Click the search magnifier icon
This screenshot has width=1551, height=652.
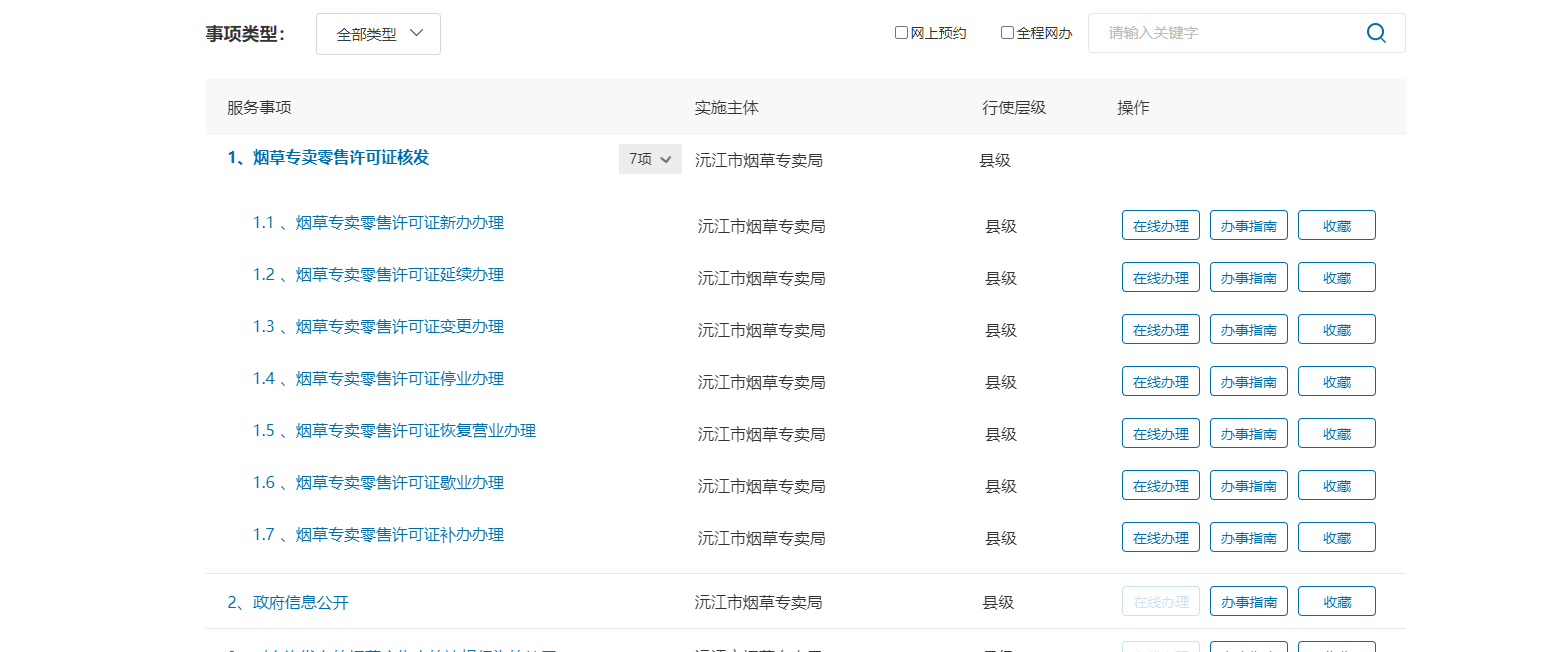[1376, 33]
